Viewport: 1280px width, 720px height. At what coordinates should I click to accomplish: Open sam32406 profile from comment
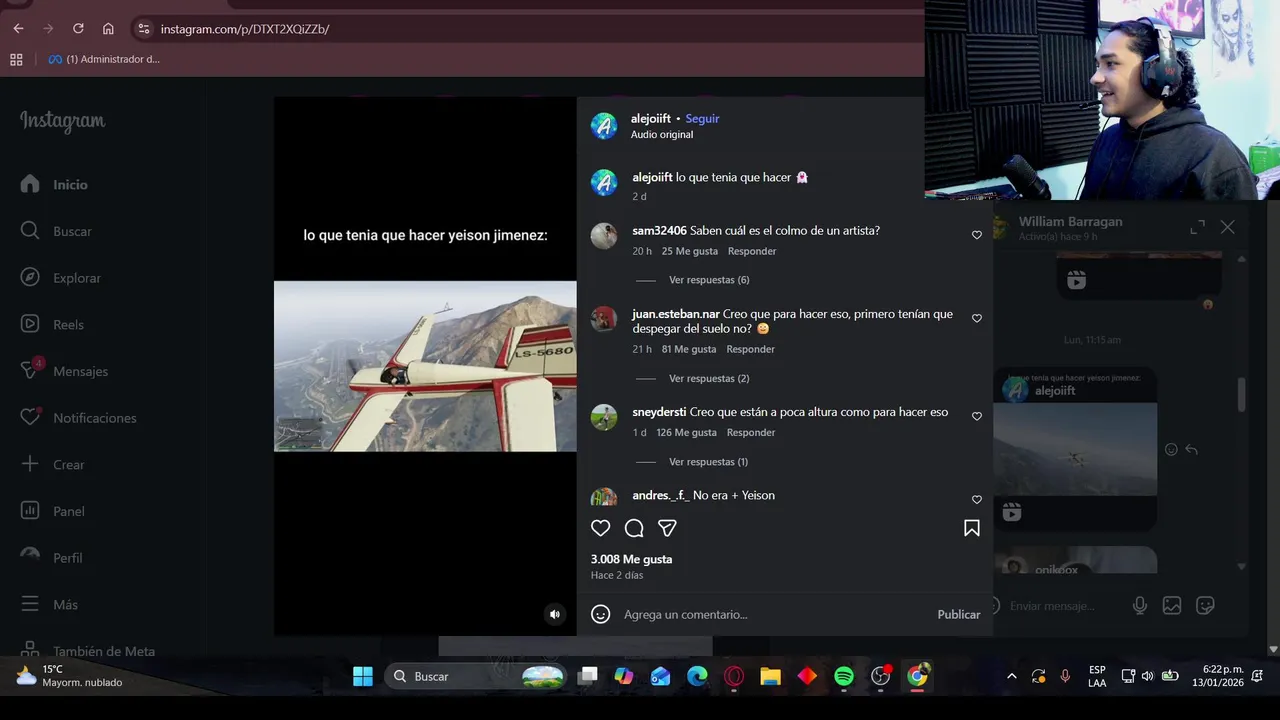point(659,230)
